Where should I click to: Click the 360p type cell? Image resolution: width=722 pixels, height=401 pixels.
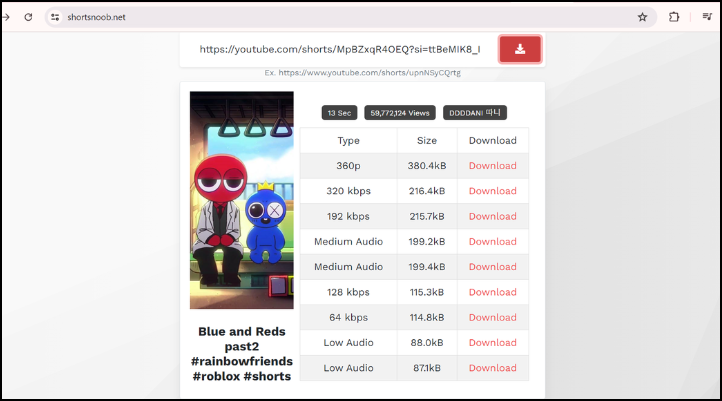(349, 166)
